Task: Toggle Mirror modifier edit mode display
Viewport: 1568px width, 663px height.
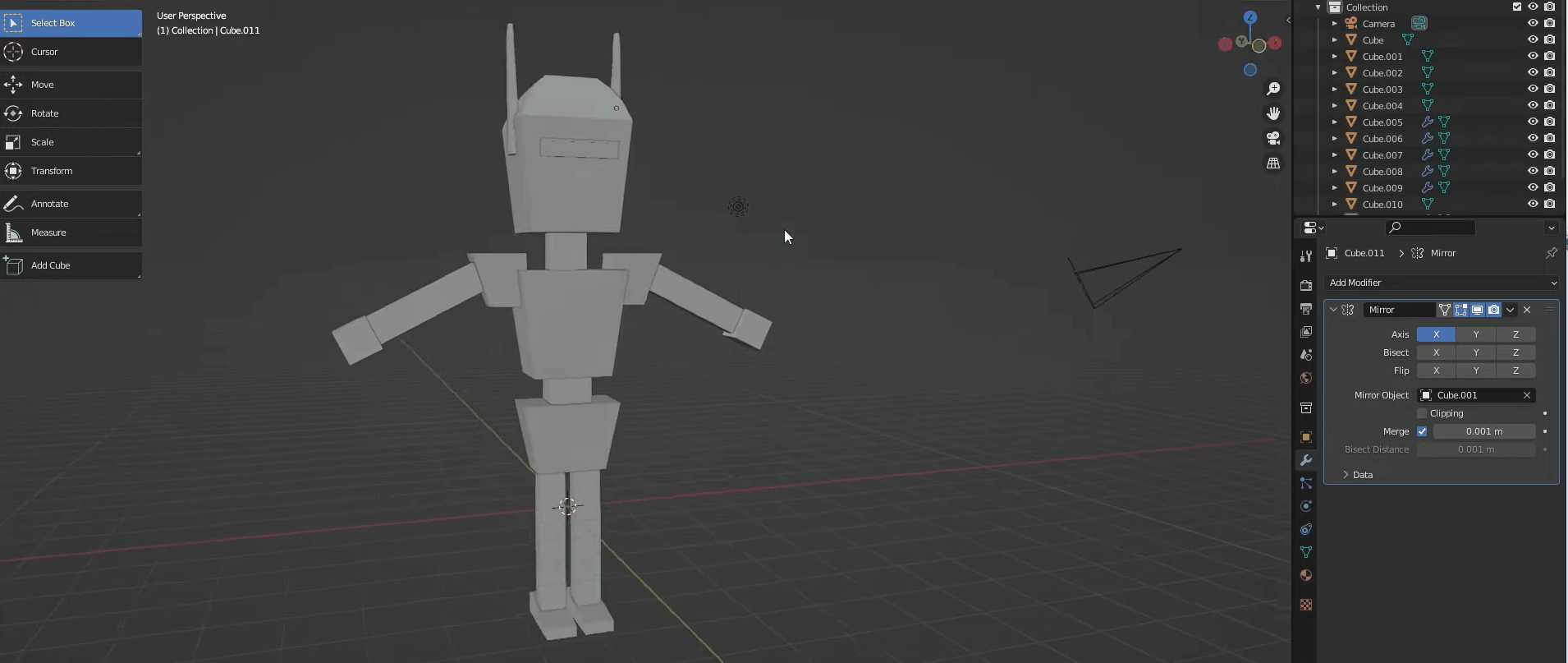Action: (x=1461, y=310)
